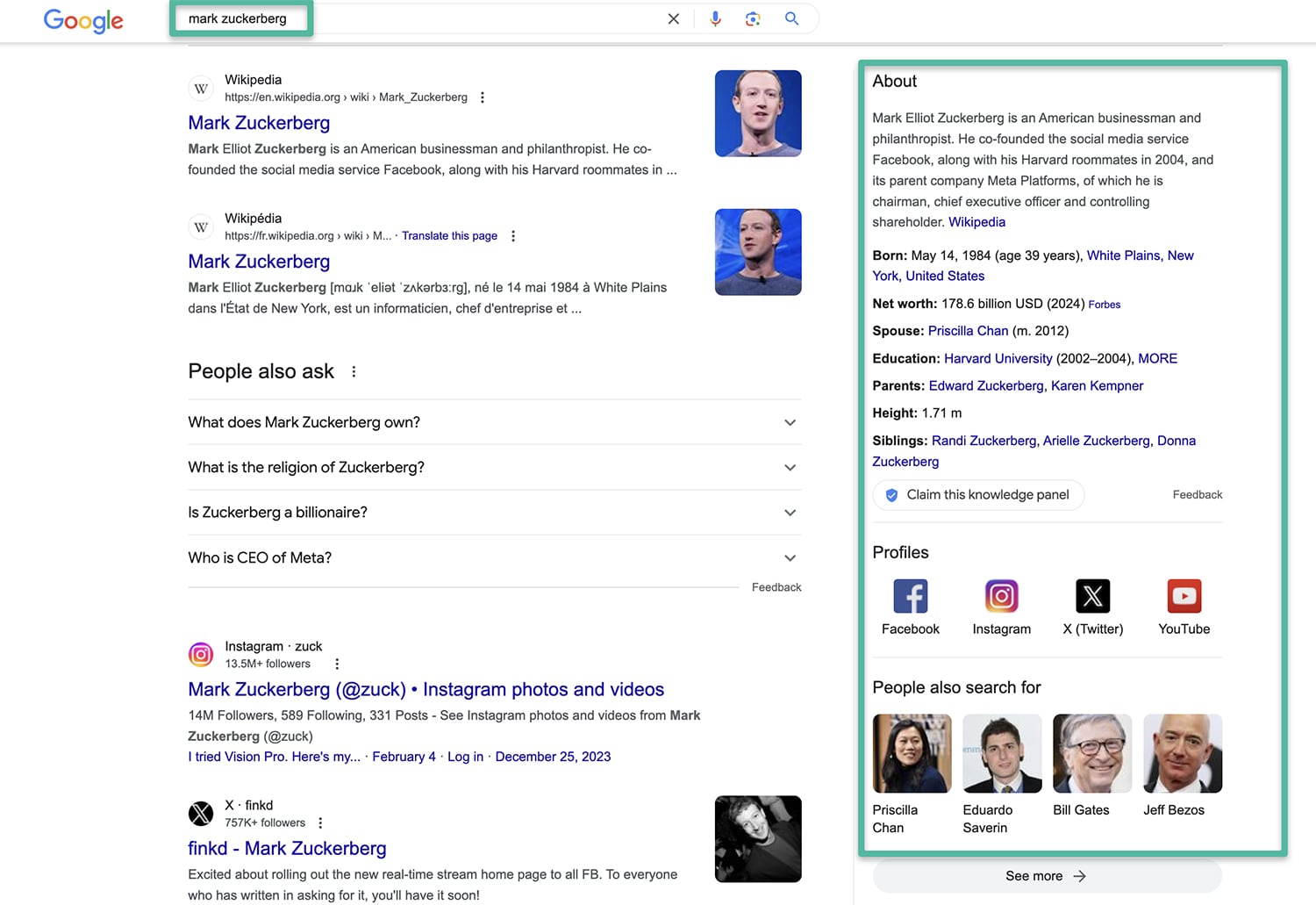Click the Google logo
1316x905 pixels.
(x=83, y=20)
